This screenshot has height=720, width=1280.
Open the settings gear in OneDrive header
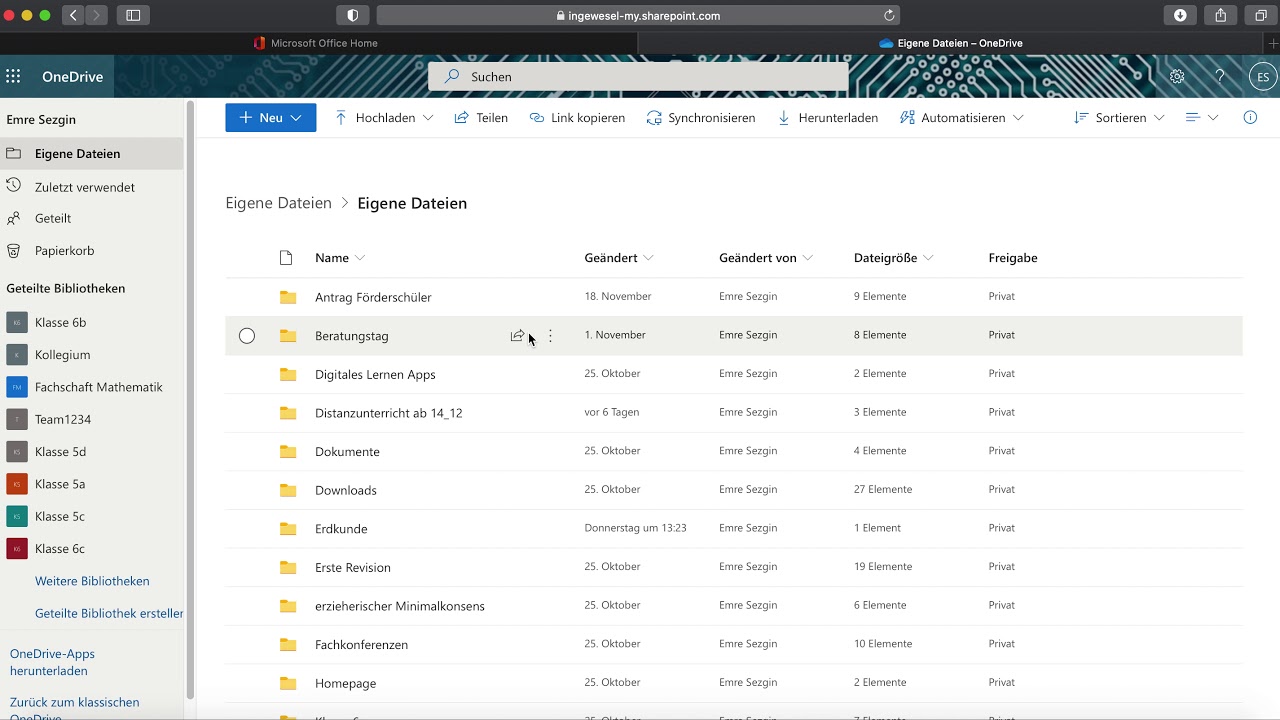click(x=1177, y=76)
